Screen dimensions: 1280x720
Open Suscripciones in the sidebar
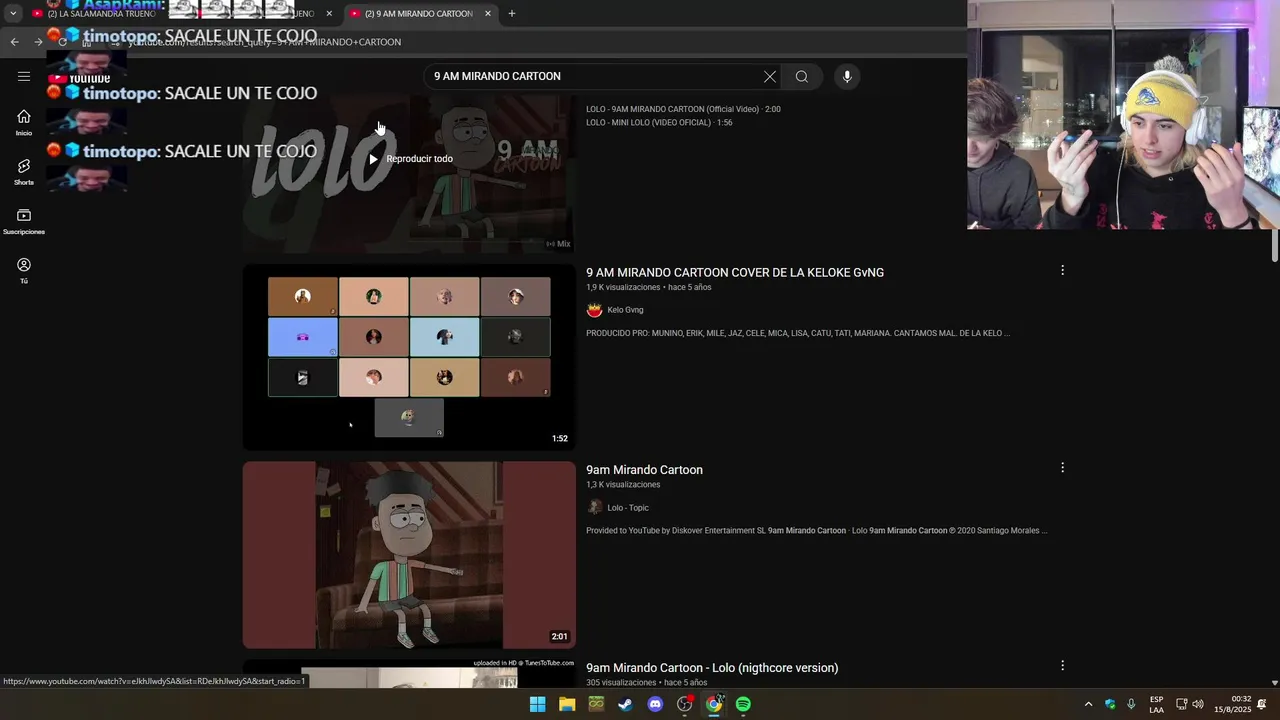click(x=24, y=221)
